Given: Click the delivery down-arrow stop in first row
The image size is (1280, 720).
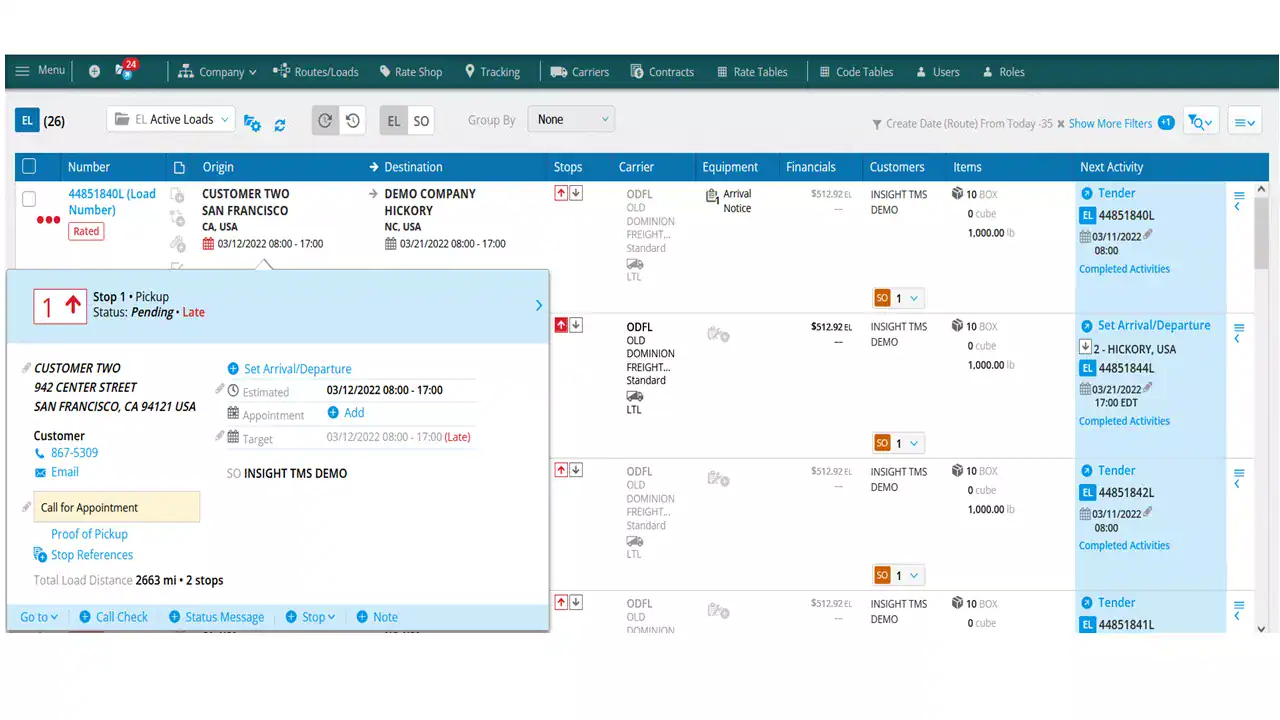Looking at the screenshot, I should (576, 193).
